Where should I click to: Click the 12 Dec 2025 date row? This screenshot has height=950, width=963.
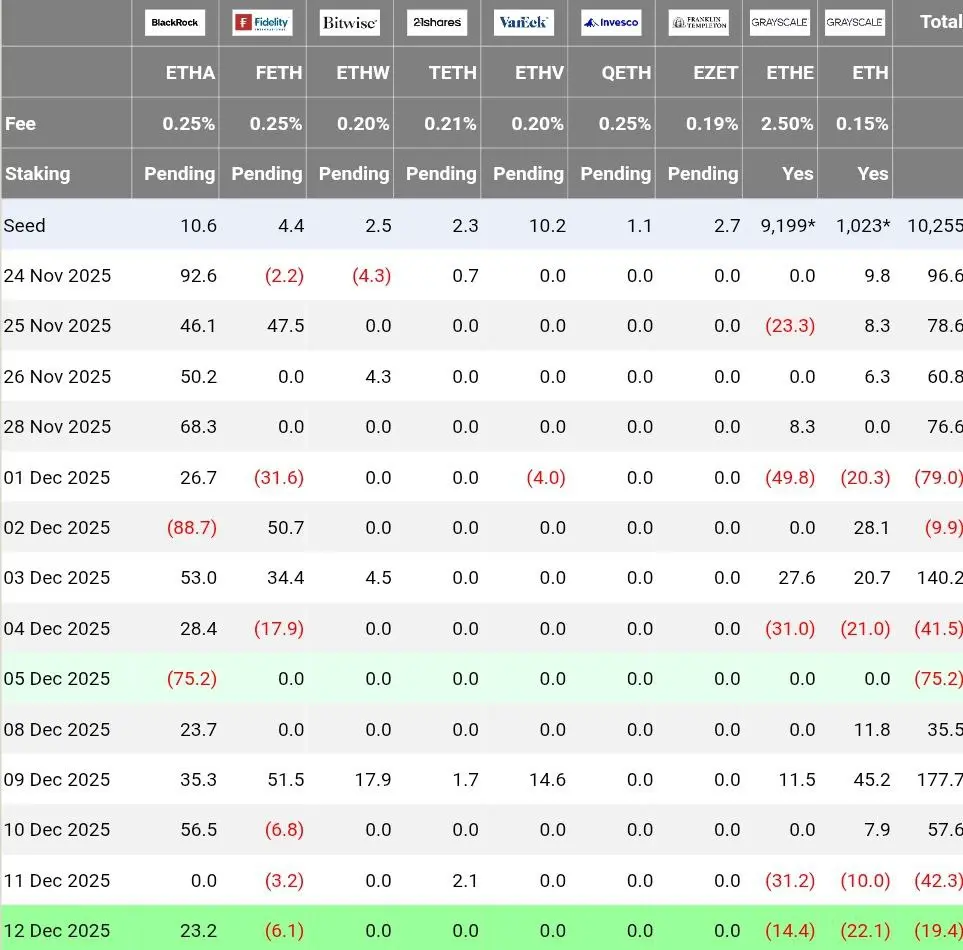click(x=482, y=930)
